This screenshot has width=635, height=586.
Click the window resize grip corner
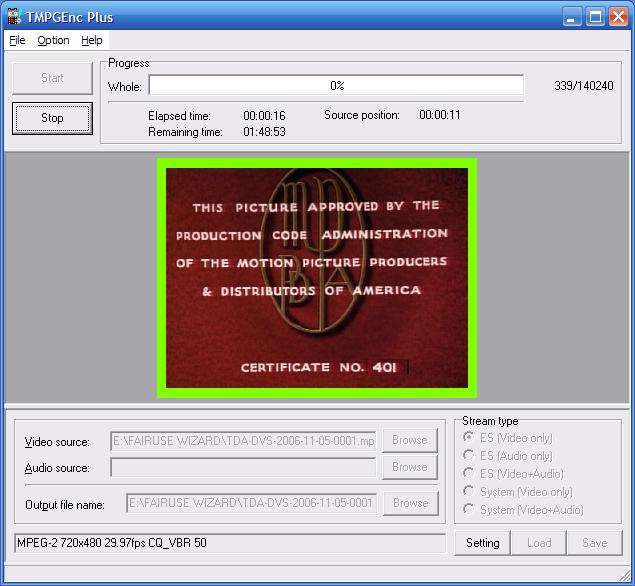[625, 575]
